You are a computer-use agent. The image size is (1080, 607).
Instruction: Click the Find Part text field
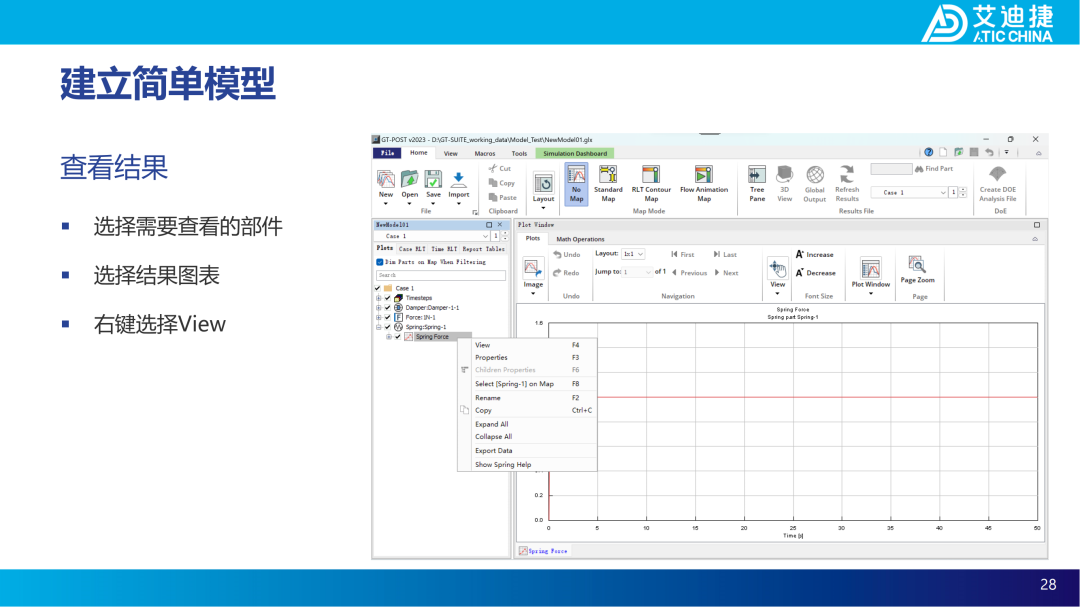(x=891, y=169)
